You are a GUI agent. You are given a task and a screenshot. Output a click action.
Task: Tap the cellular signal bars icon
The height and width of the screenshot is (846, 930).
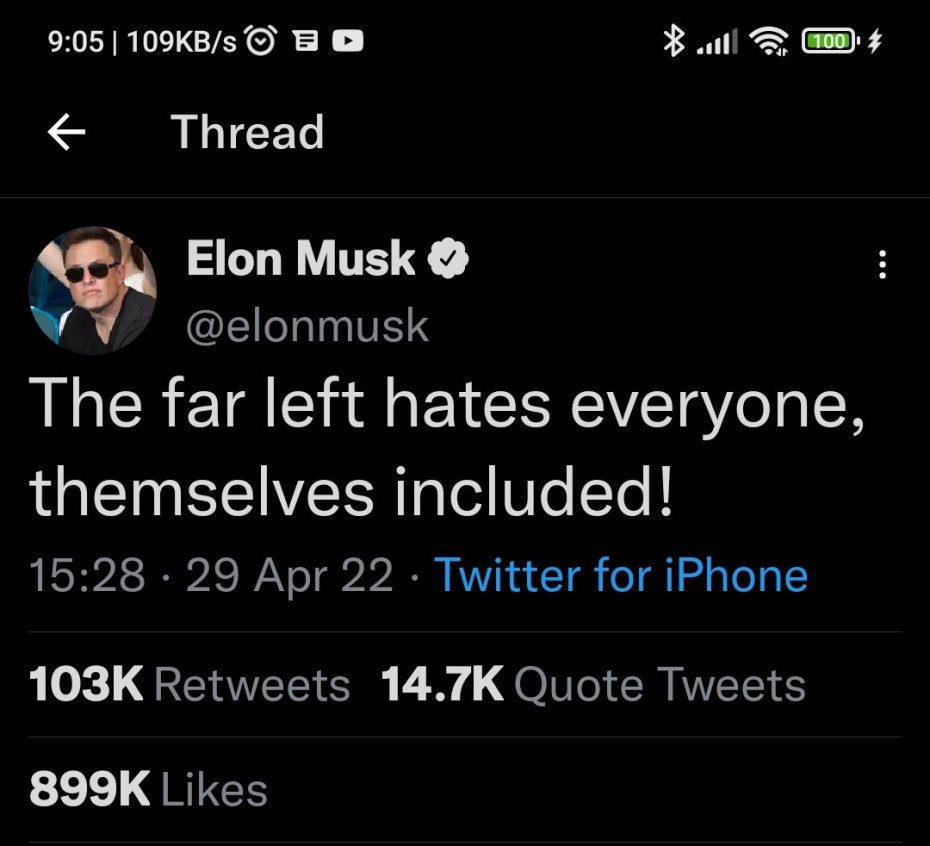click(716, 42)
